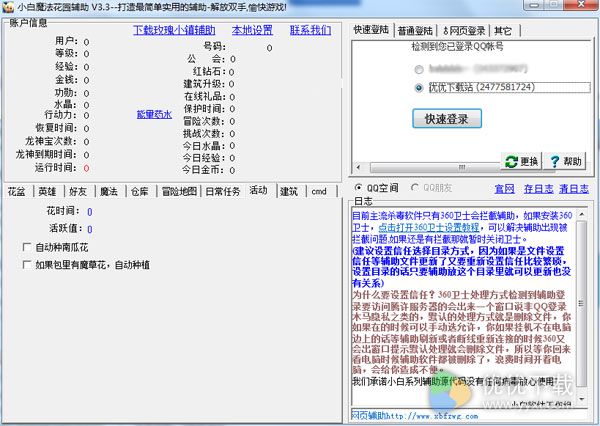
Task: Open the 好友 tab
Action: (x=78, y=191)
